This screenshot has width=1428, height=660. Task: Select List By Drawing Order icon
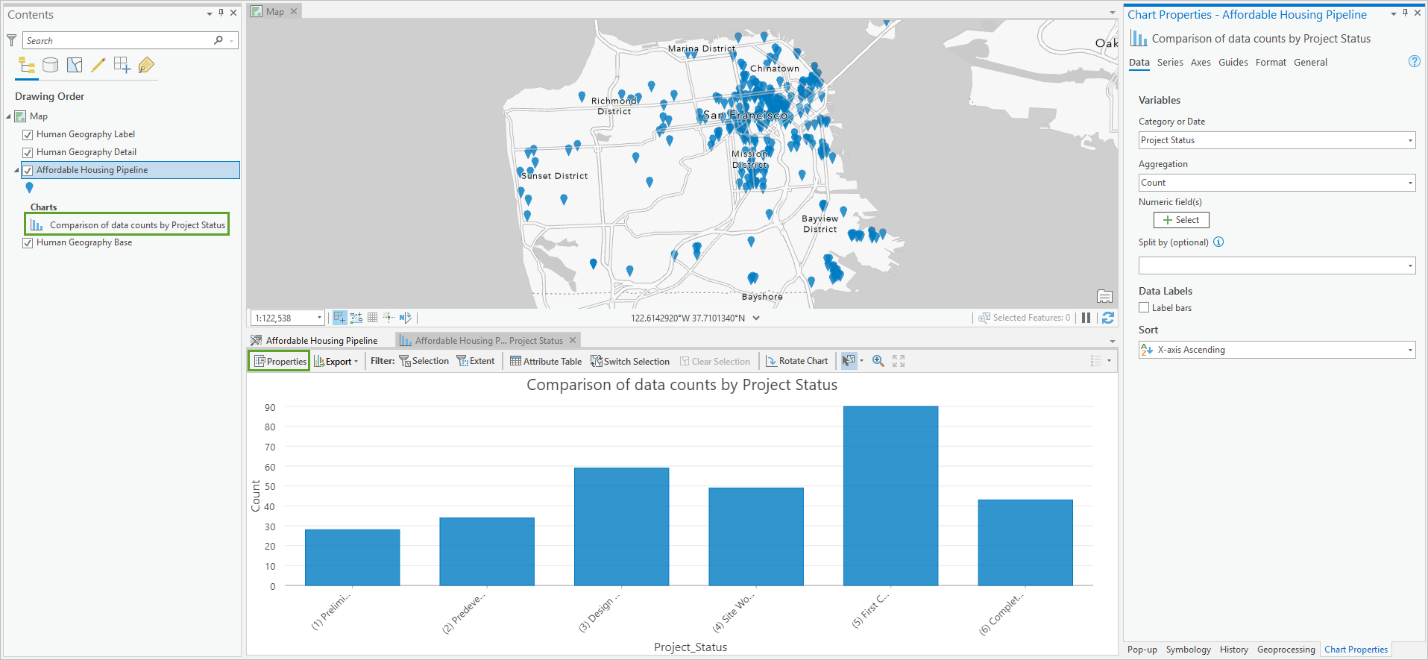point(27,65)
